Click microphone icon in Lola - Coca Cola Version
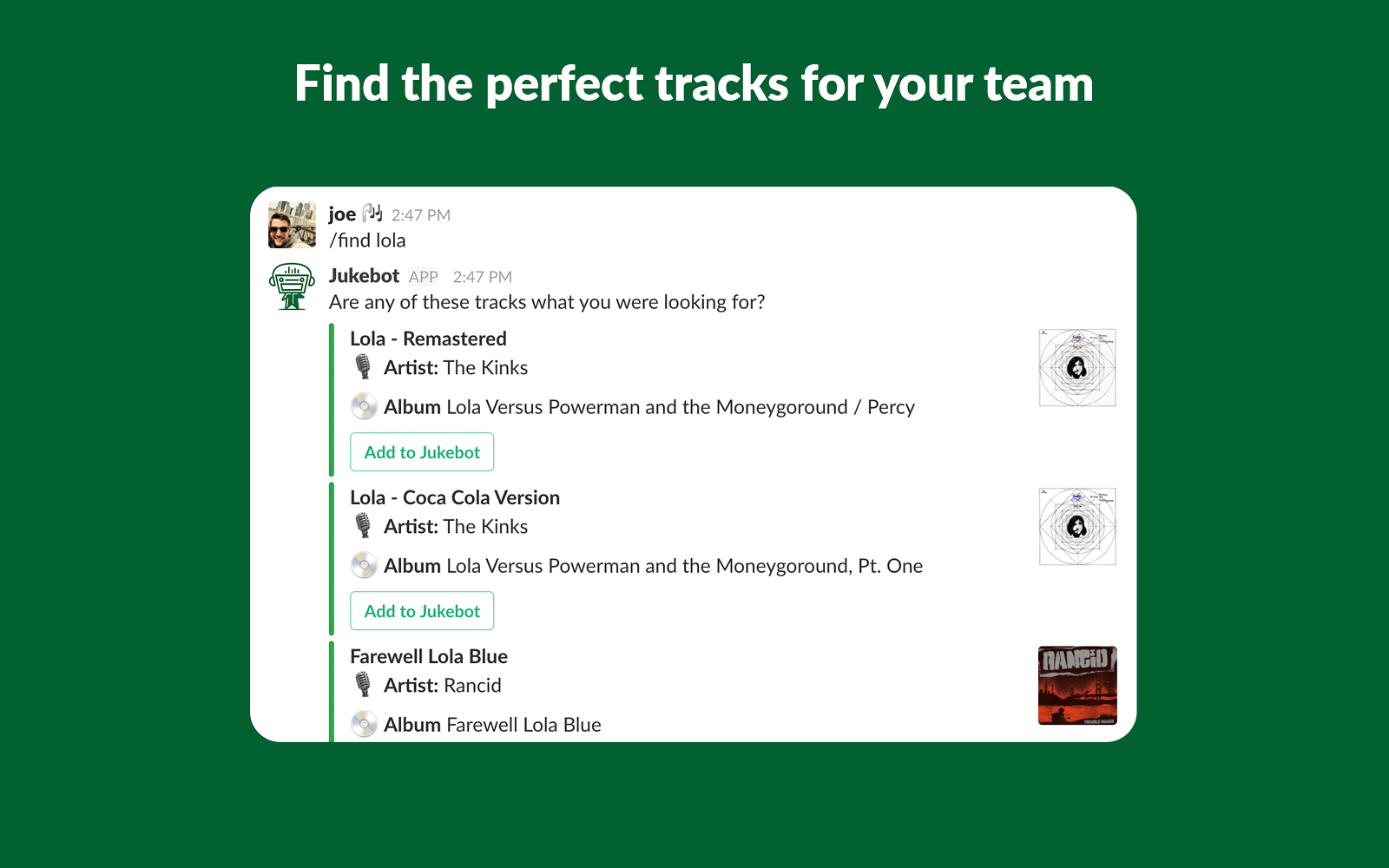The width and height of the screenshot is (1389, 868). 364,526
